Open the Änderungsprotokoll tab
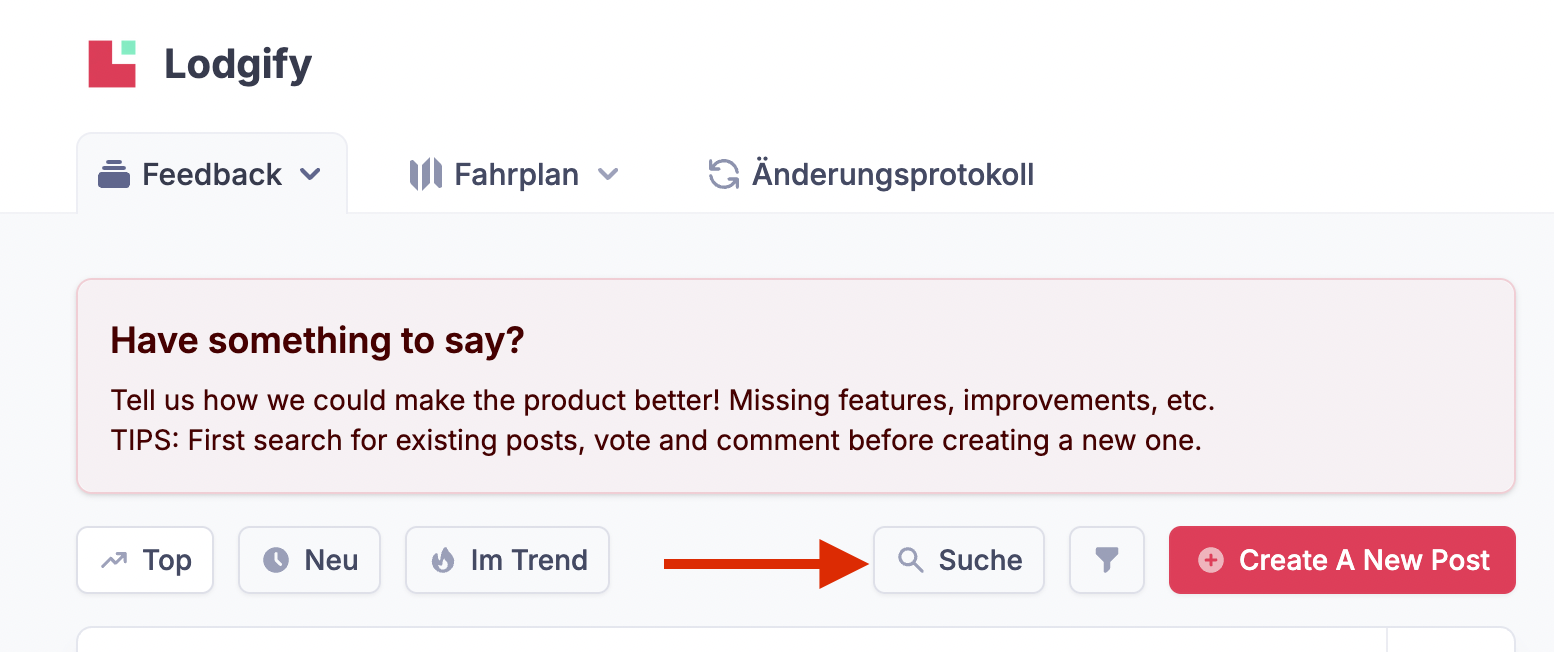This screenshot has width=1554, height=652. pyautogui.click(x=892, y=175)
